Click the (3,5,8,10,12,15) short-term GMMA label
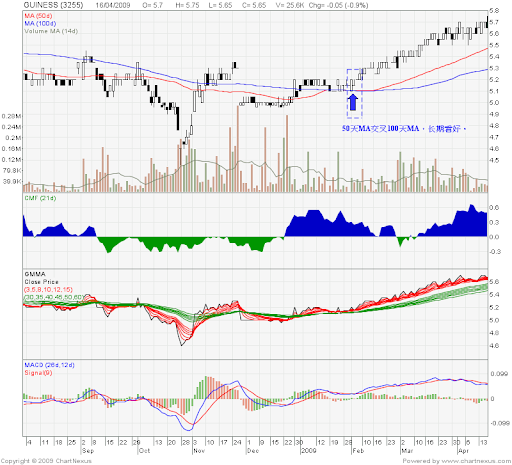This screenshot has height=465, width=512. click(48, 289)
